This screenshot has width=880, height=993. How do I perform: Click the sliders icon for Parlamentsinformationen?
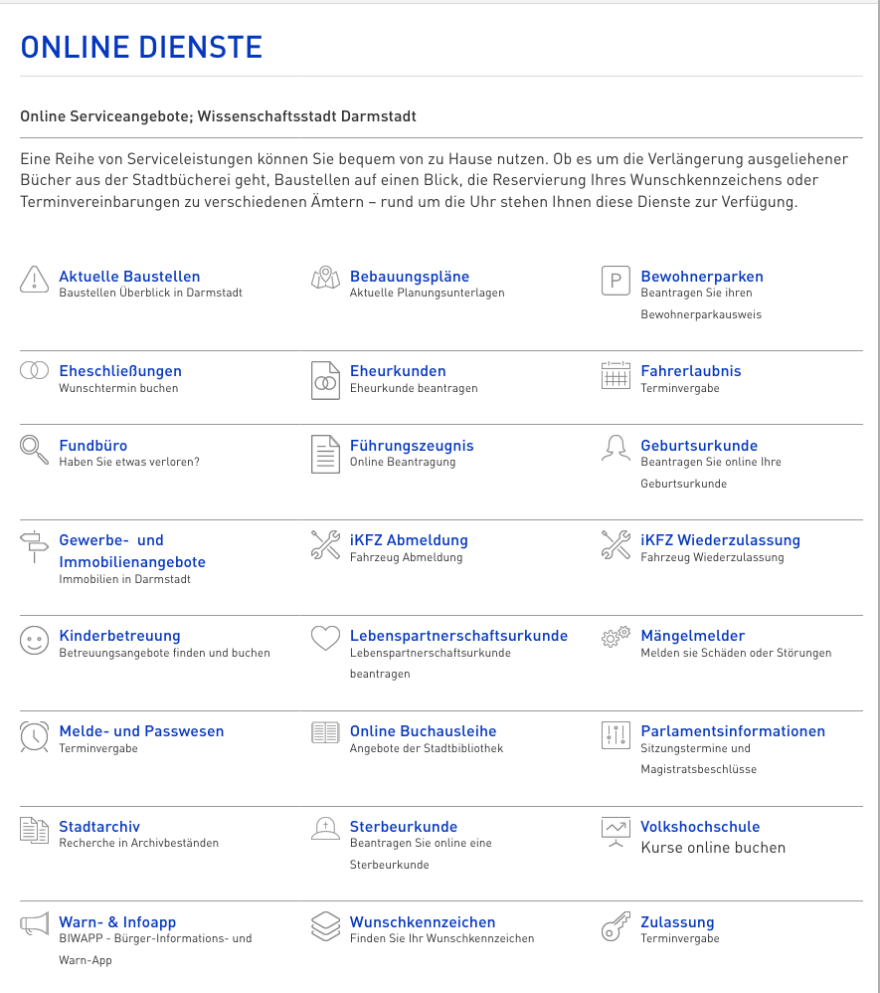615,735
